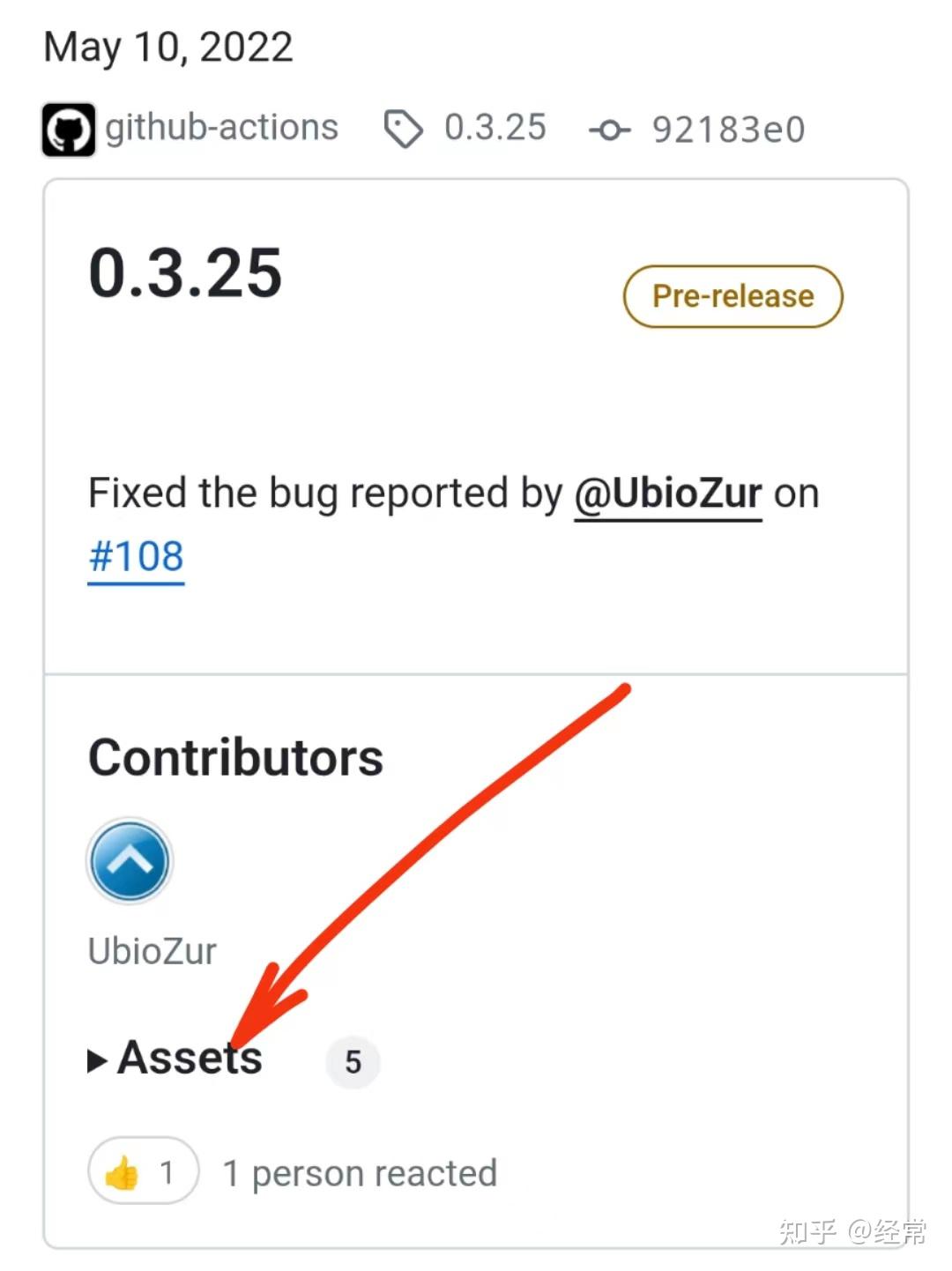The height and width of the screenshot is (1271, 952).
Task: Click the Contributors section heading
Action: pyautogui.click(x=235, y=758)
